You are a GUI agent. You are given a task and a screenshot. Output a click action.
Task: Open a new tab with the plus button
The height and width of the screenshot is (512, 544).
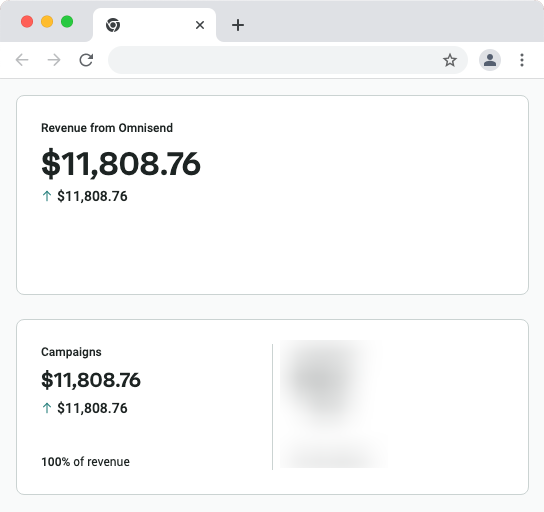click(238, 25)
